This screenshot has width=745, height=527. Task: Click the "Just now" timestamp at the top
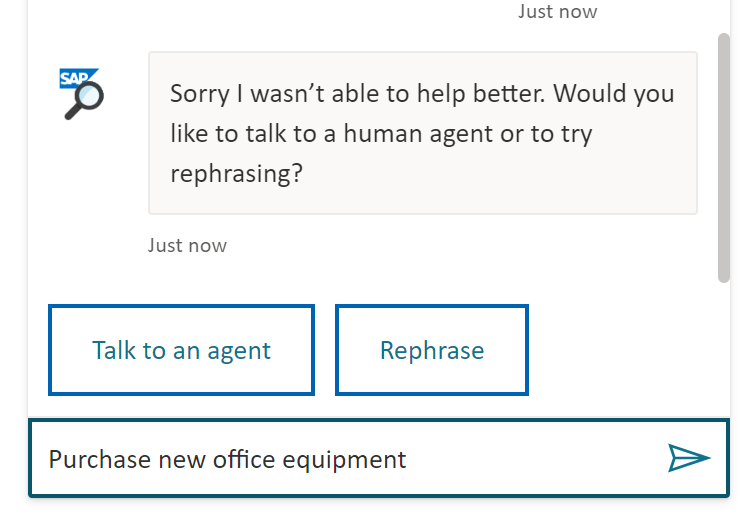(557, 11)
